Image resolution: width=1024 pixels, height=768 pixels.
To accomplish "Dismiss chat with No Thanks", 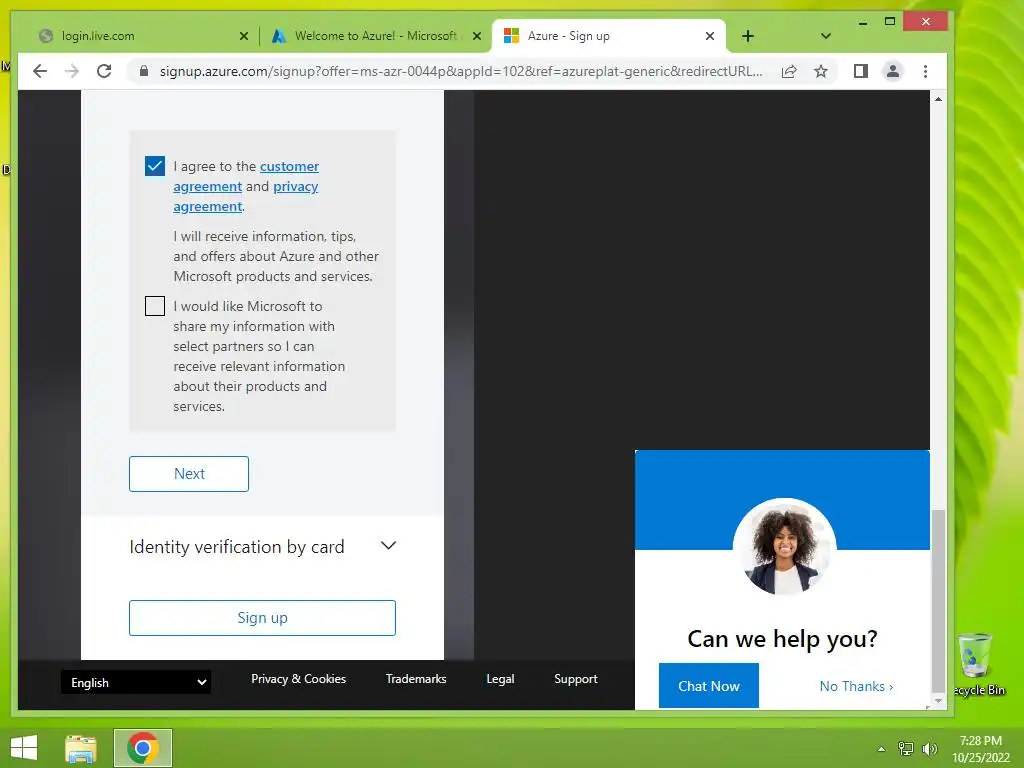I will click(x=856, y=686).
